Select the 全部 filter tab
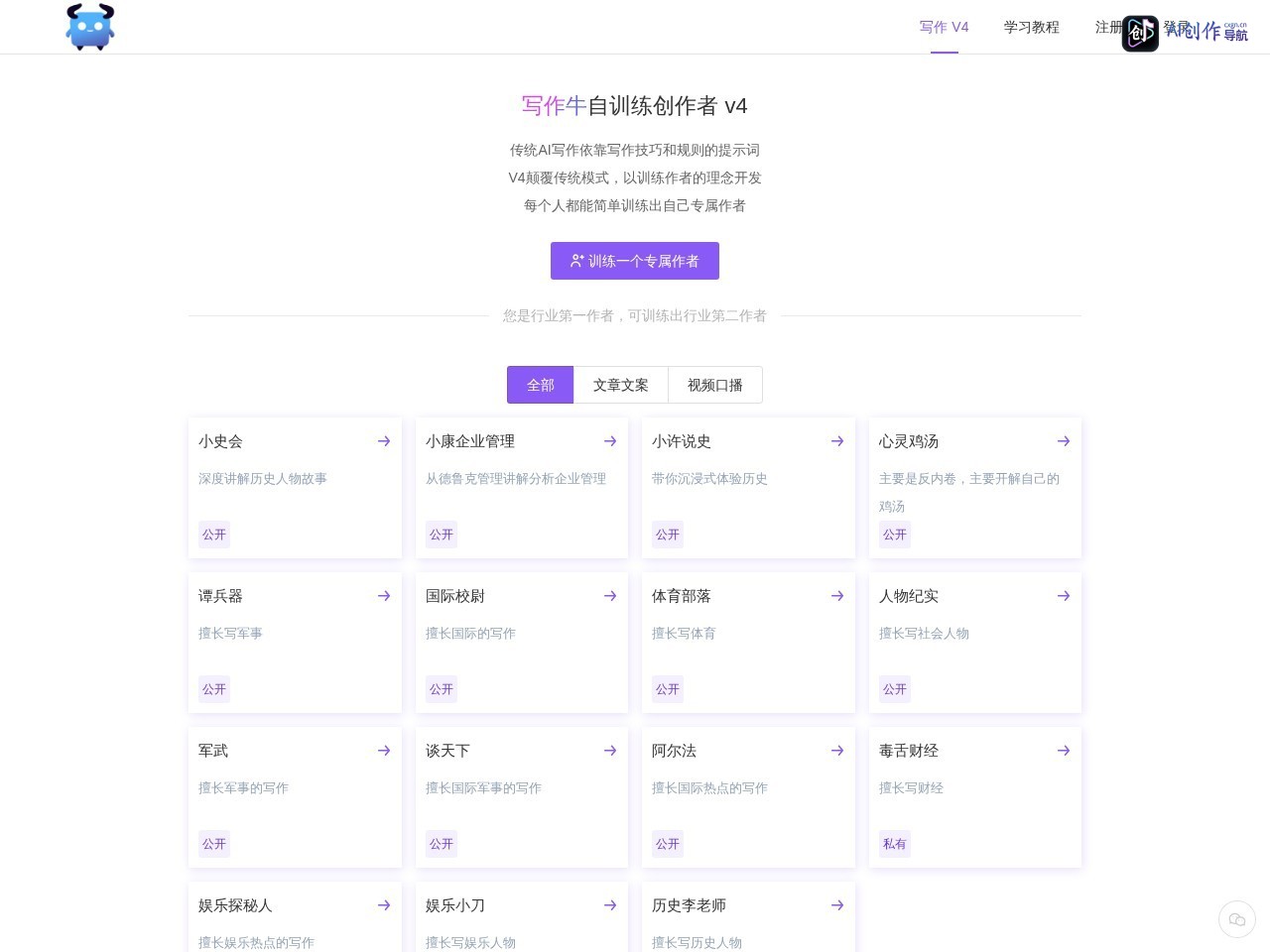Image resolution: width=1270 pixels, height=952 pixels. coord(541,385)
